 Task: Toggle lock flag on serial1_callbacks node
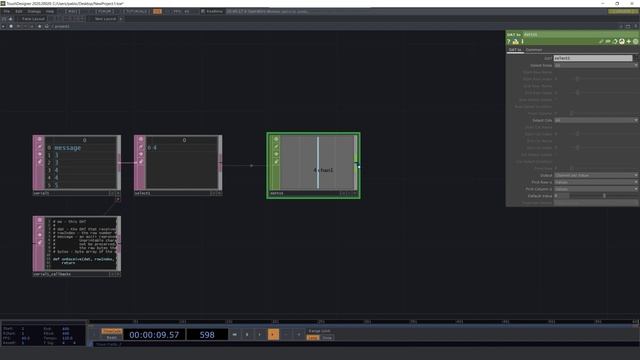tap(40, 235)
